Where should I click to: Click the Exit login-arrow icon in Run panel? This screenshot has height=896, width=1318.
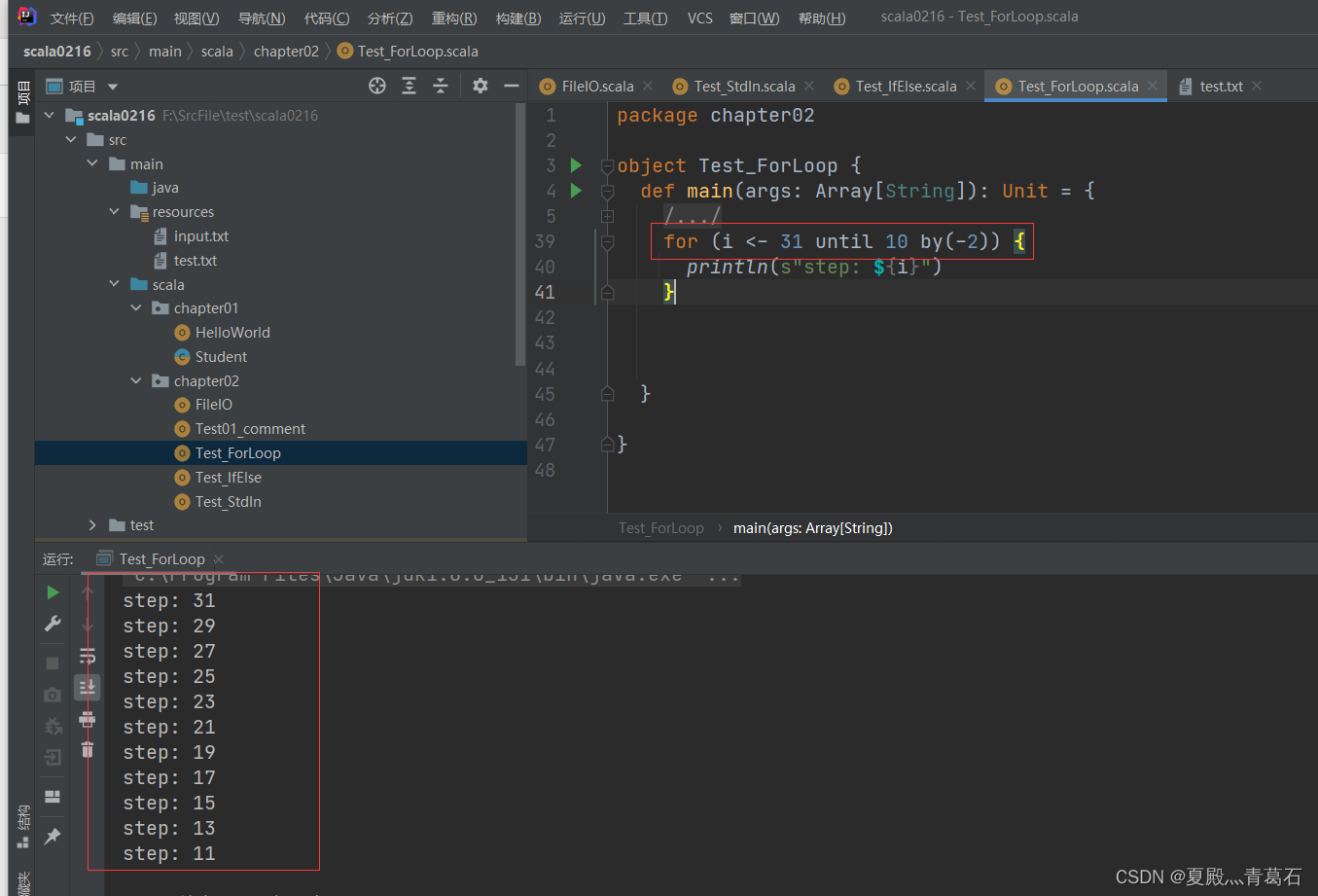(x=53, y=756)
